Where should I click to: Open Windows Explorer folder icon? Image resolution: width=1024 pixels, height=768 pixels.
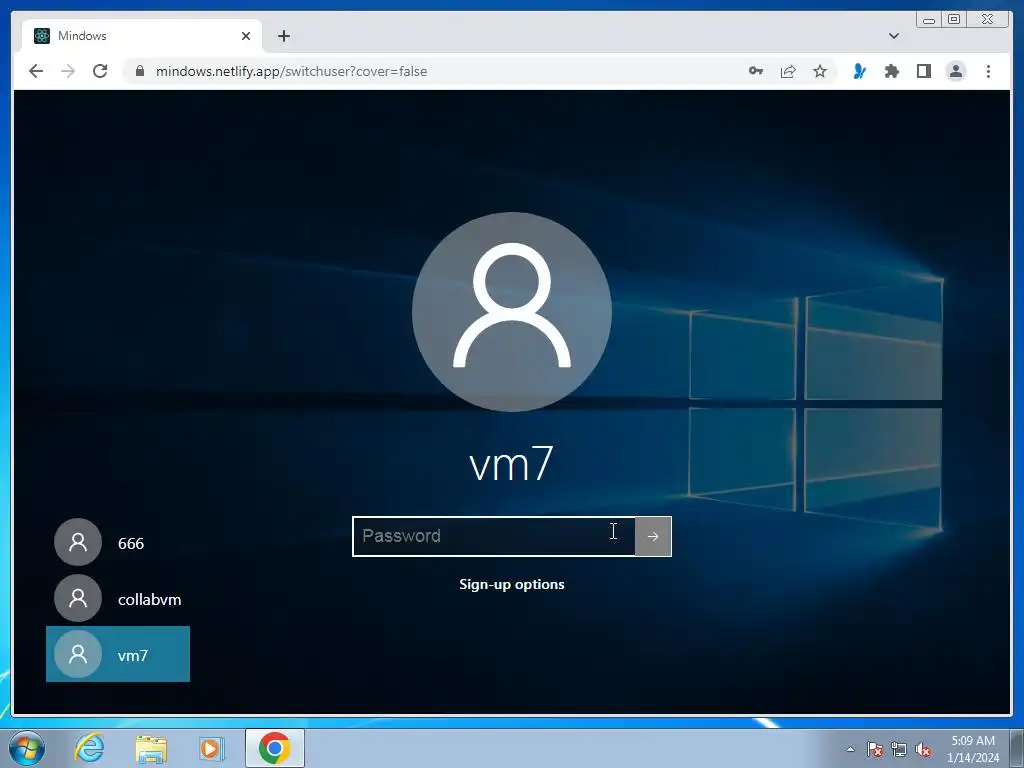pos(151,748)
